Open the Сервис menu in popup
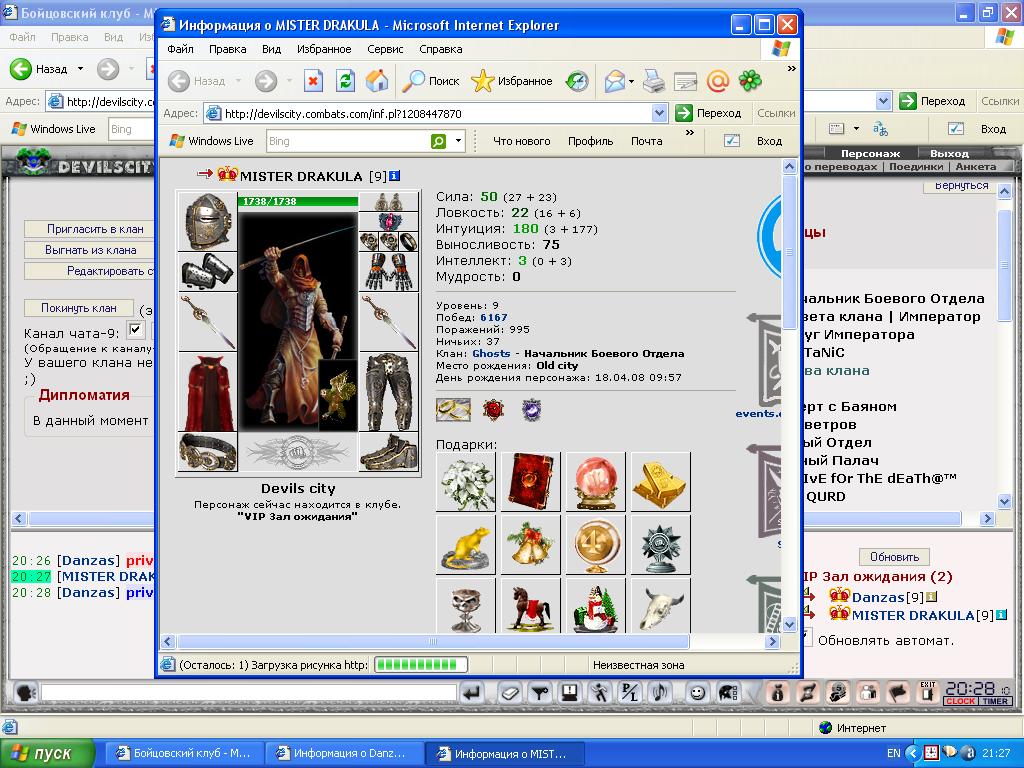 [385, 49]
